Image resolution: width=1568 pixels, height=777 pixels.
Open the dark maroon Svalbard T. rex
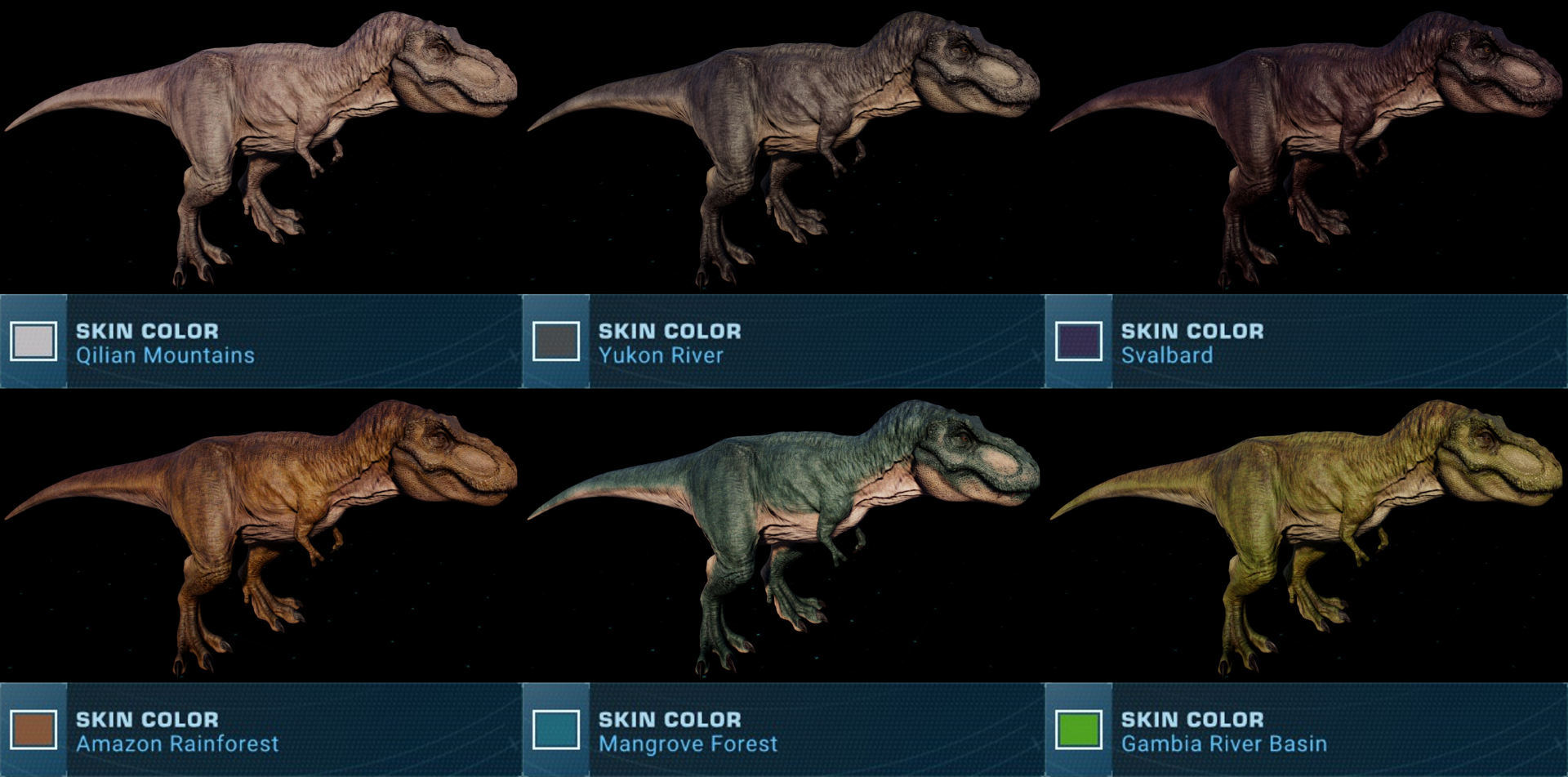(1307, 147)
